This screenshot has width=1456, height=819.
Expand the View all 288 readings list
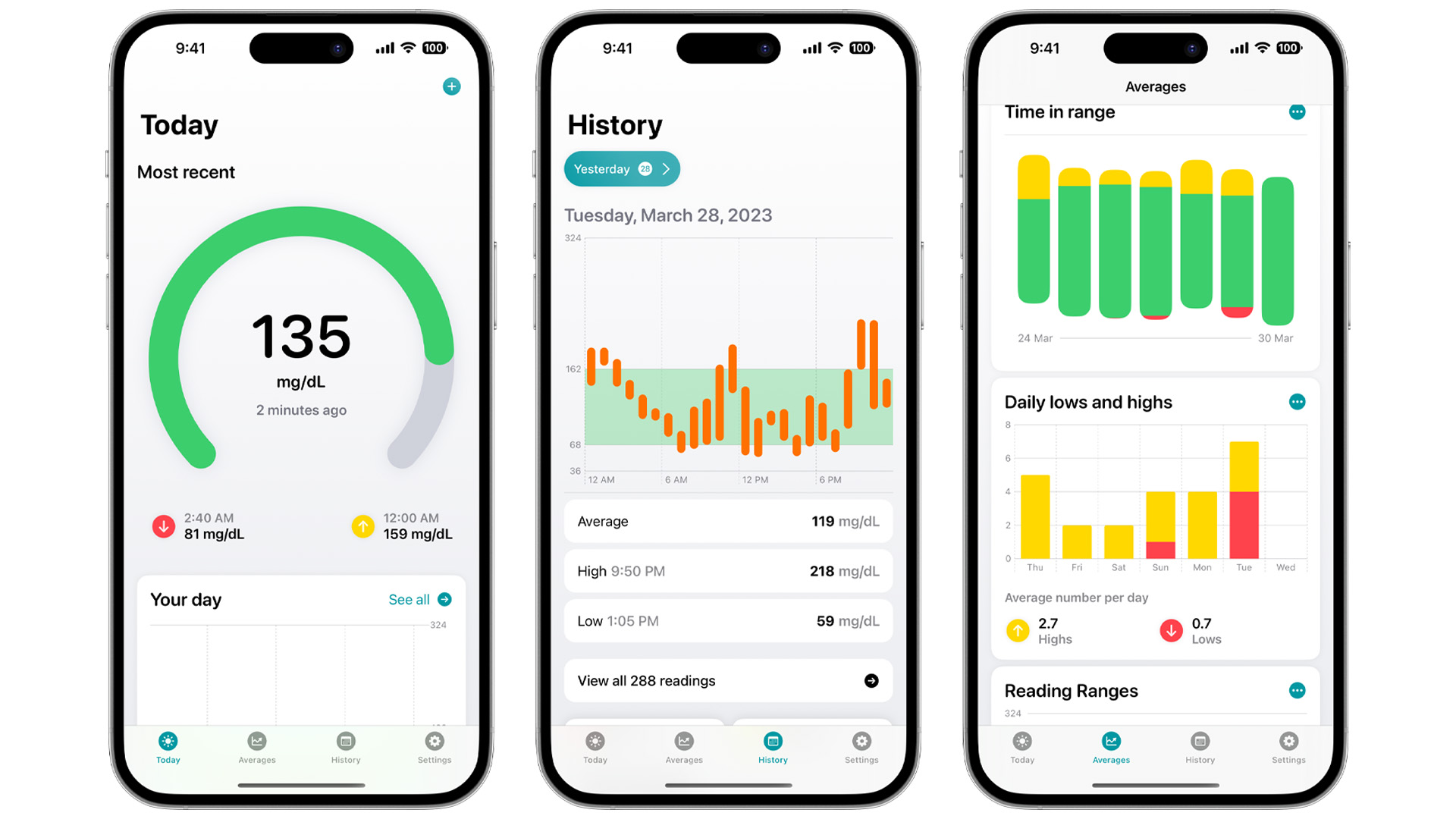point(727,686)
